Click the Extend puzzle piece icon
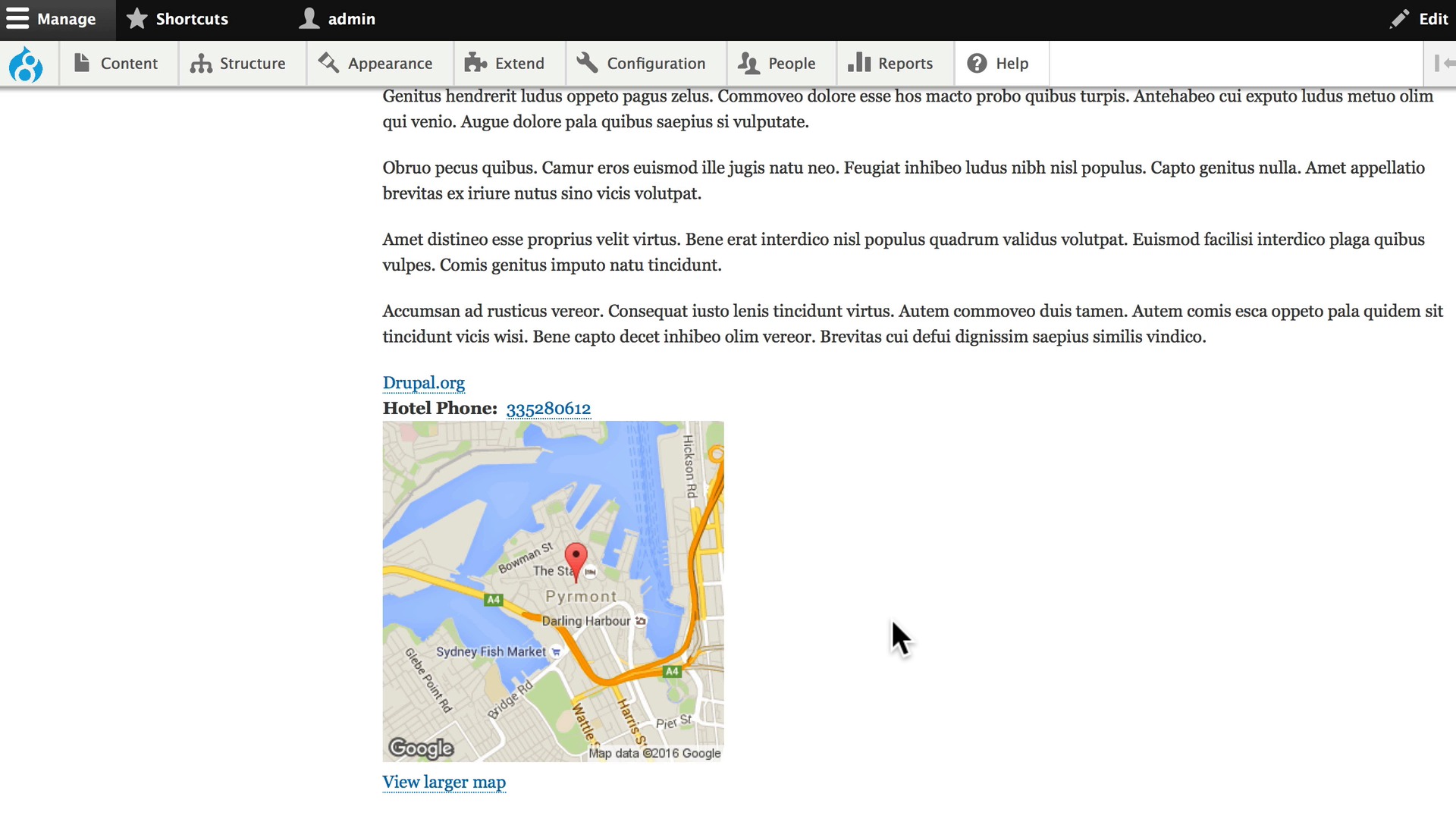This screenshot has width=1456, height=819. (x=475, y=63)
